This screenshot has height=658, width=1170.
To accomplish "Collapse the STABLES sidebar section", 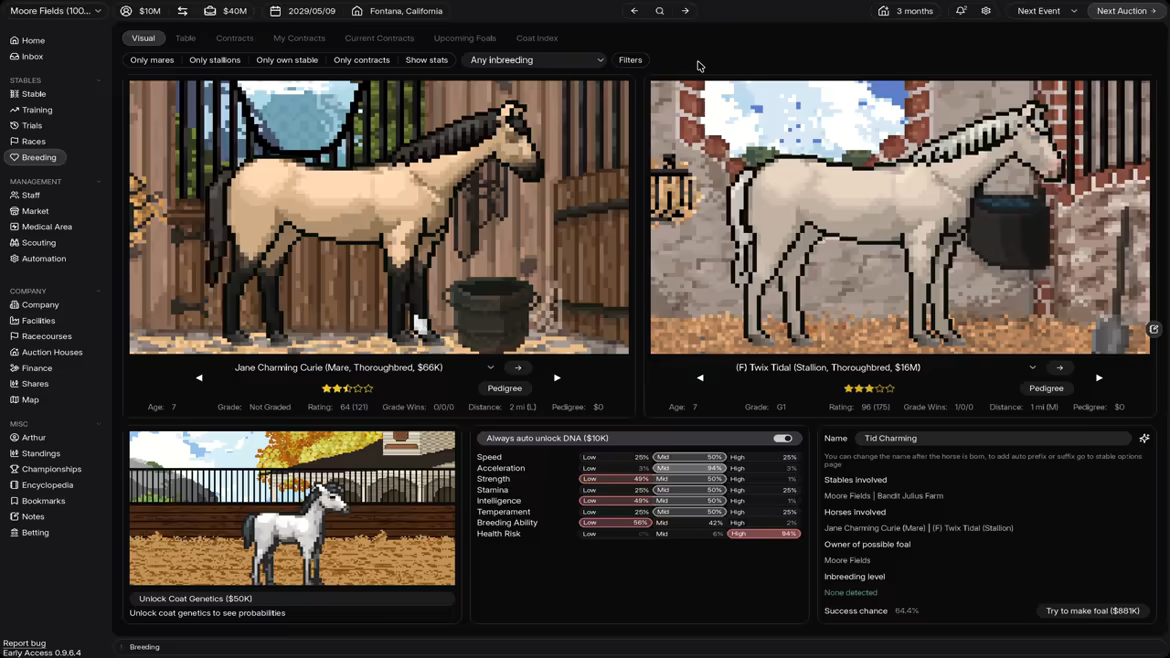I will (x=98, y=81).
